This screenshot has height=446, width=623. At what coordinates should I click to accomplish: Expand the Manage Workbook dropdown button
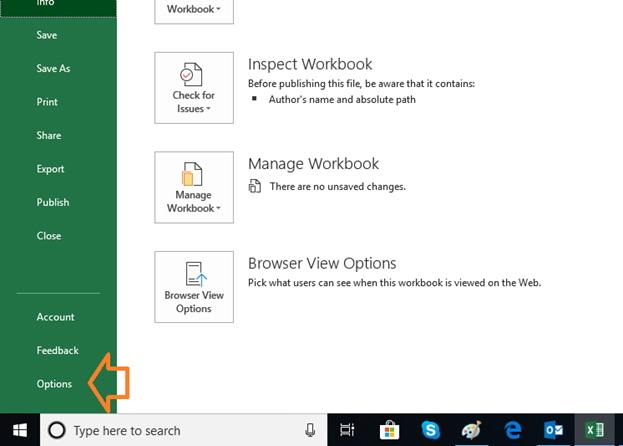tap(194, 187)
